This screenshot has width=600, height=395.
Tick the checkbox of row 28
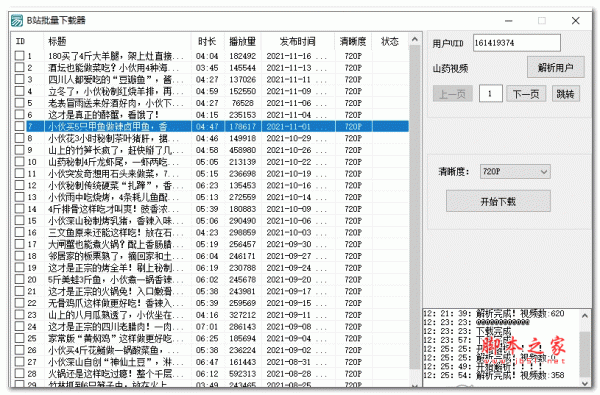[x=19, y=373]
